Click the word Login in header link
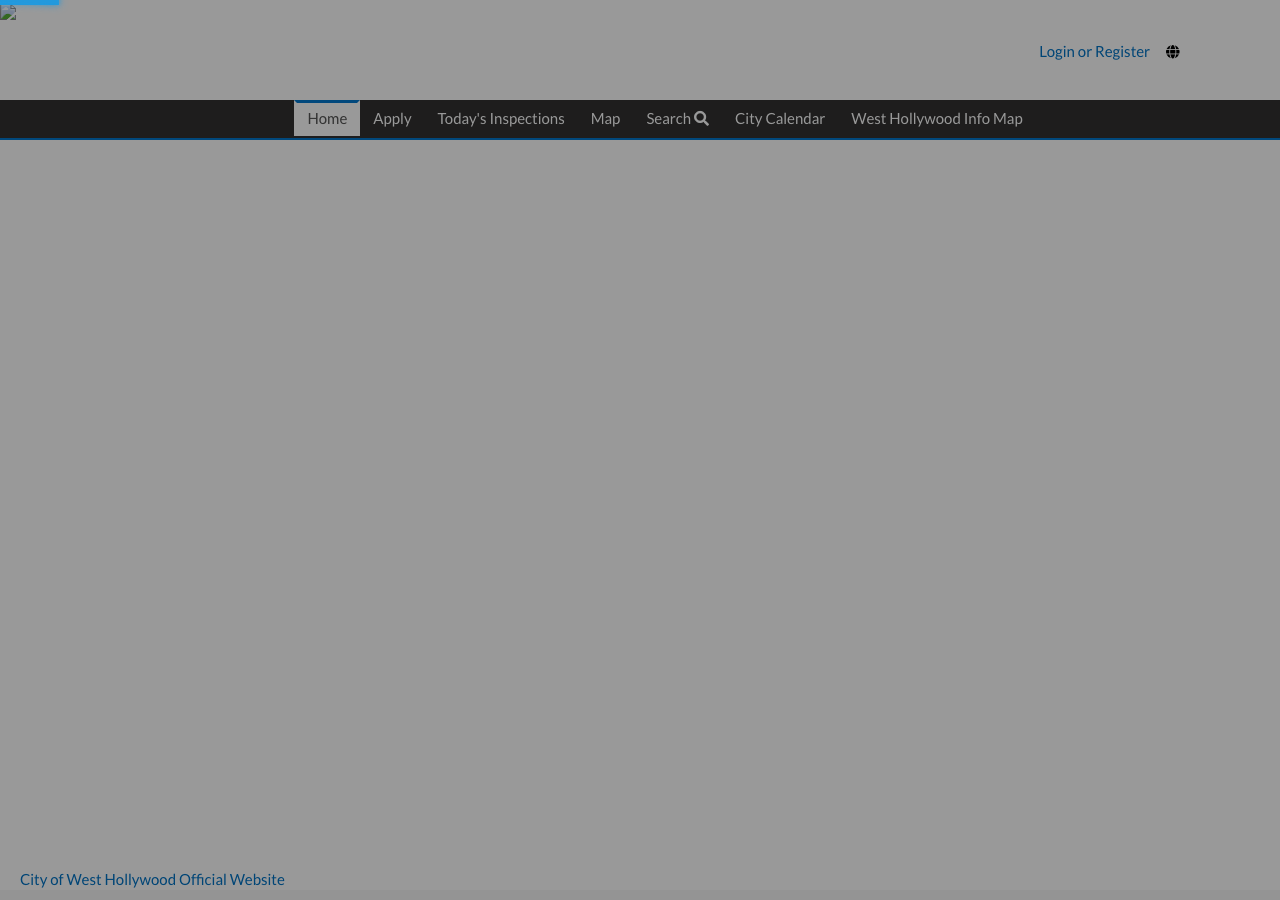Image resolution: width=1280 pixels, height=900 pixels. tap(1057, 51)
